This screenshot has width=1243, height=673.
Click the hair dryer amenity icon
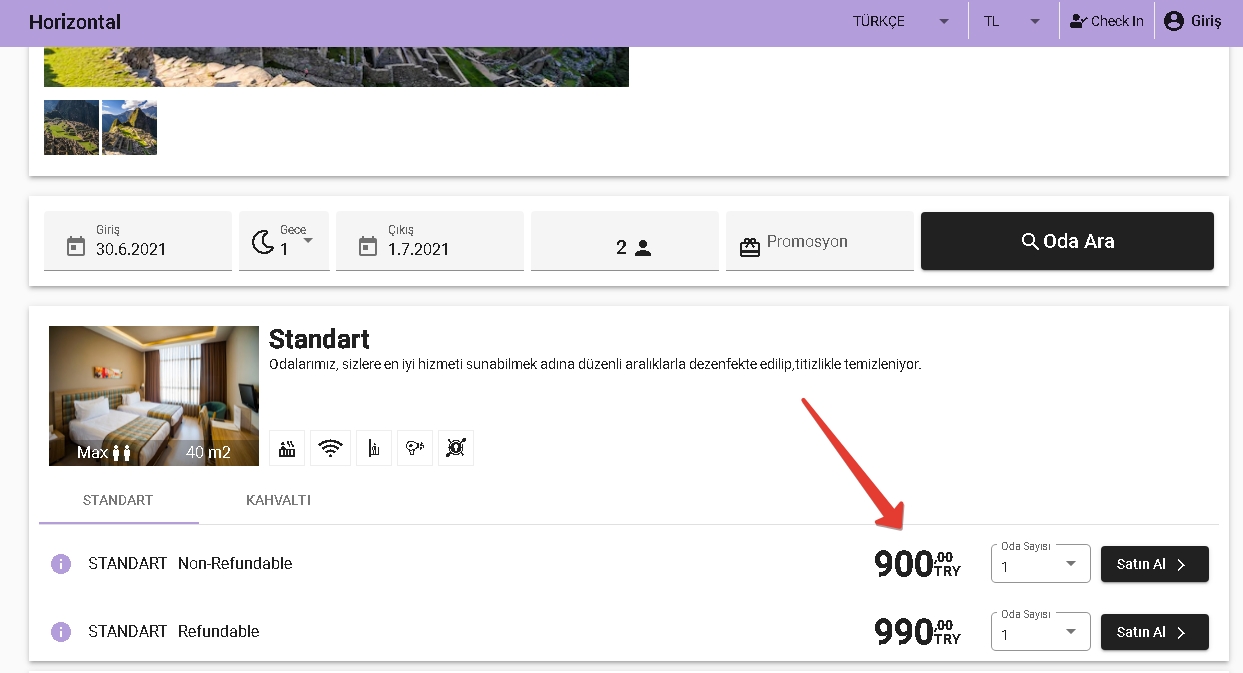tap(414, 448)
